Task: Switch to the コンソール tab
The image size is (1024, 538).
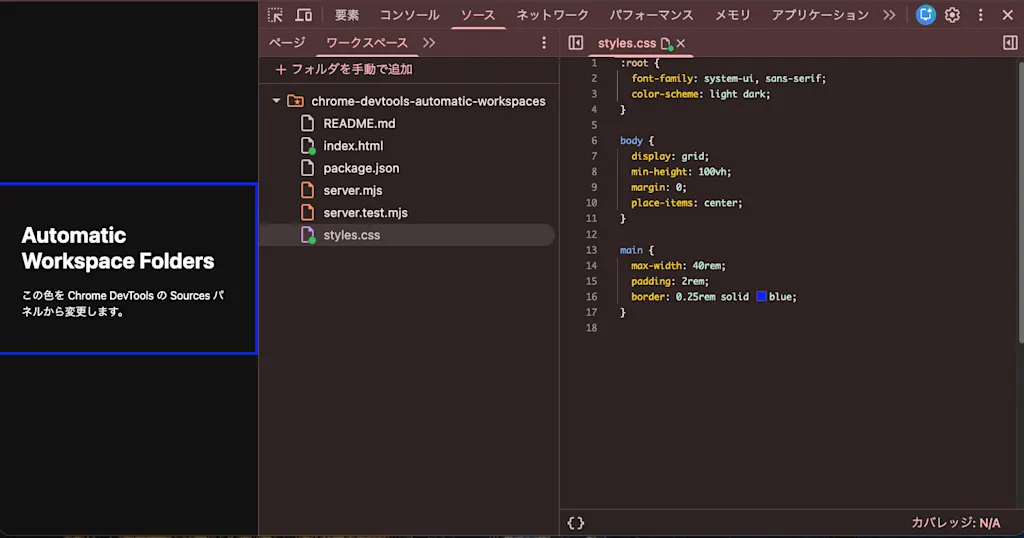Action: [409, 15]
